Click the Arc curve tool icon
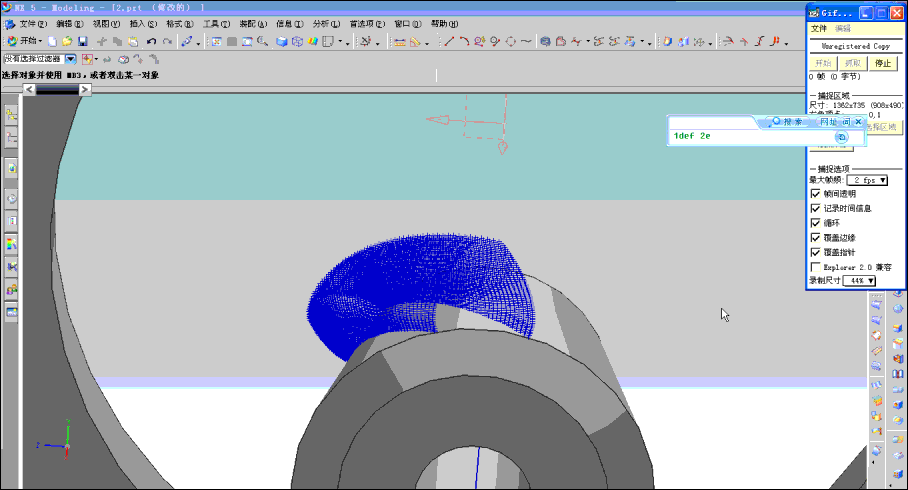Screen dimensions: 908x490 464,41
